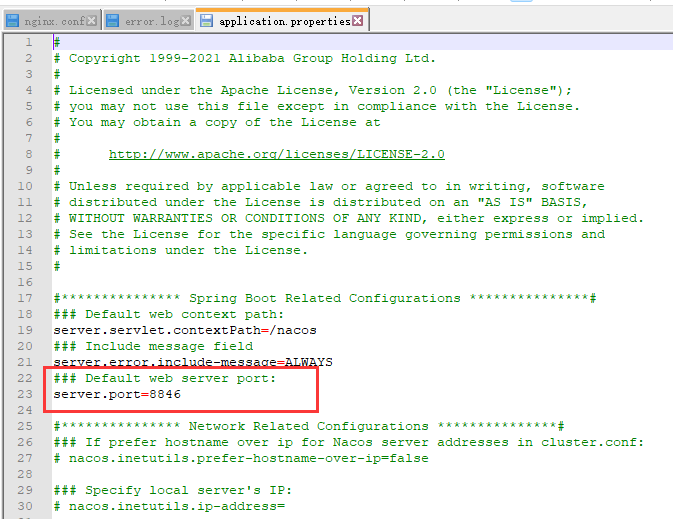Click the "You may obtain a copy" line
This screenshot has width=673, height=519.
[217, 122]
